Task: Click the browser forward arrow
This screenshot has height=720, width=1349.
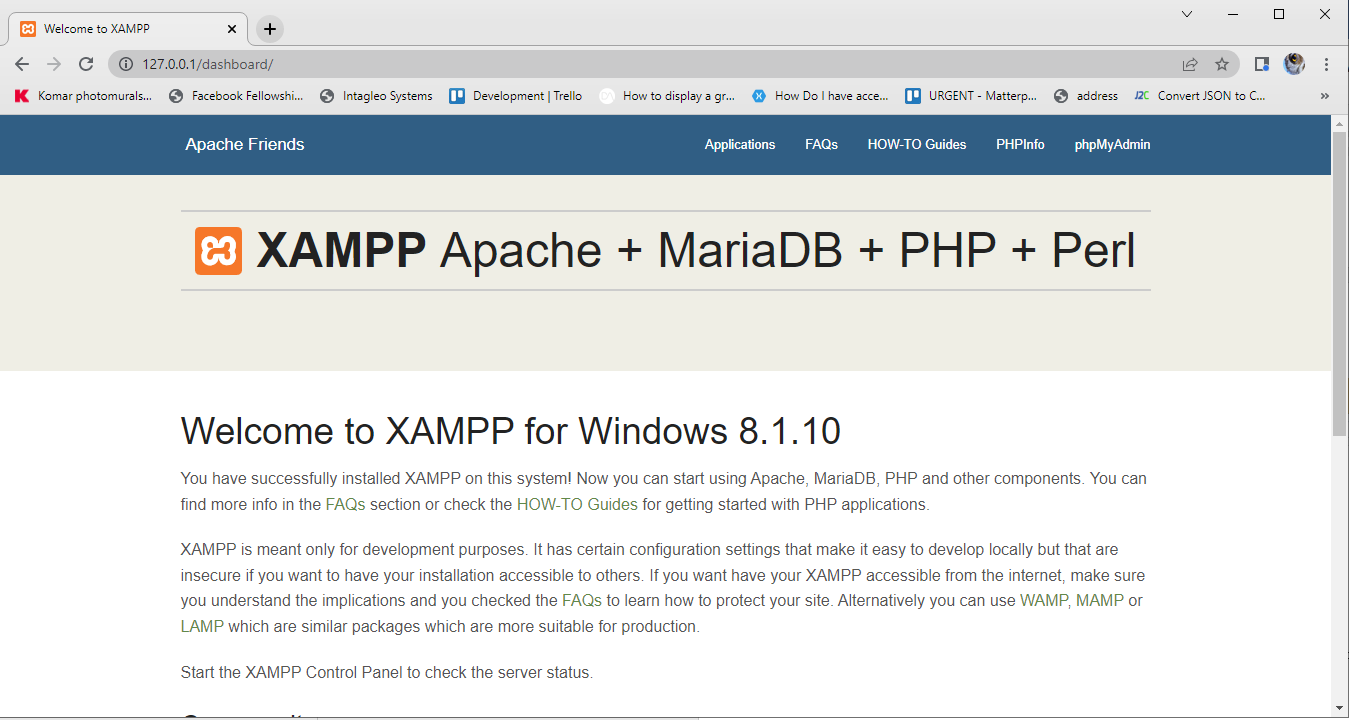Action: 54,64
